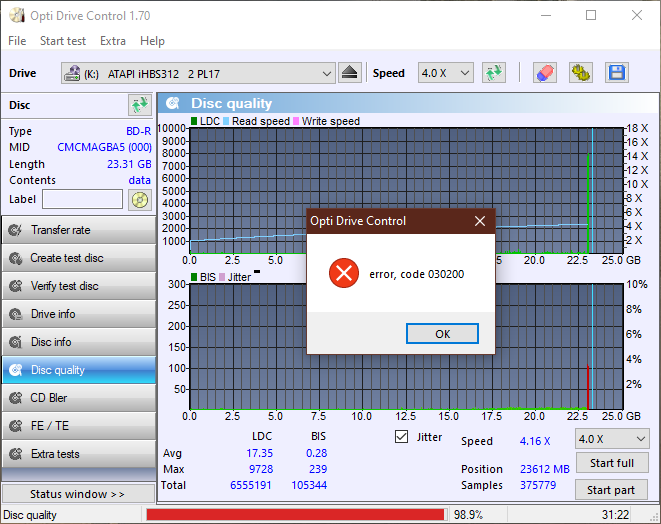The height and width of the screenshot is (524, 661).
Task: Click the Type value BD-R
Action: [139, 131]
